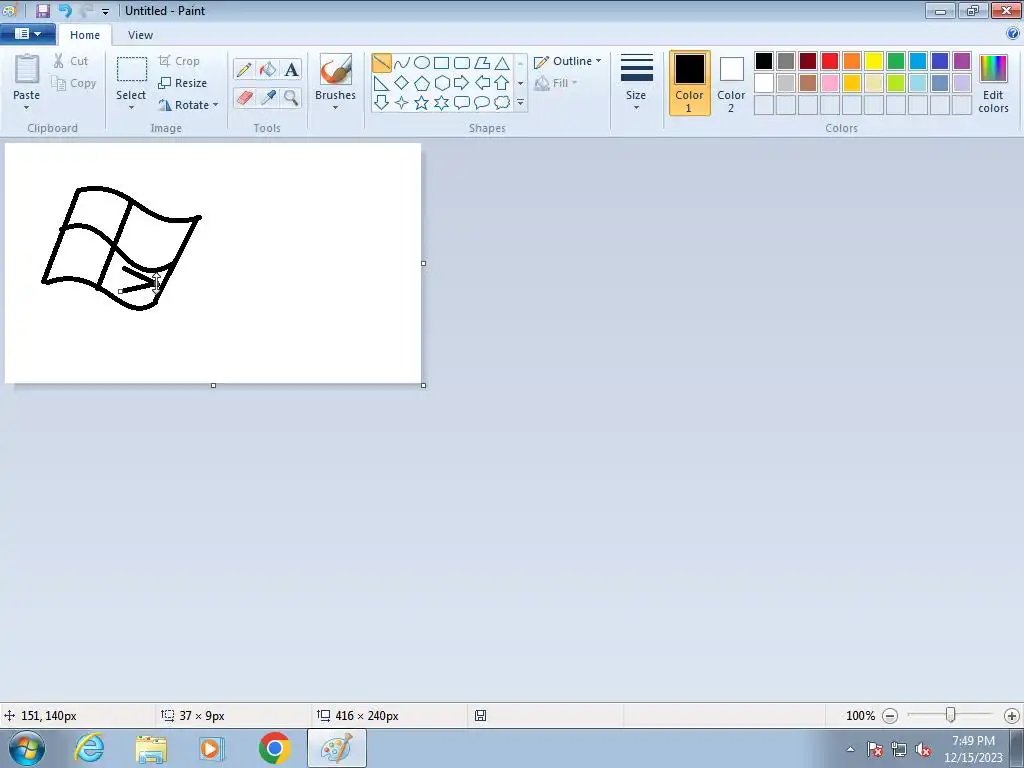Choose the Diamond shape
This screenshot has width=1024, height=768.
click(402, 83)
